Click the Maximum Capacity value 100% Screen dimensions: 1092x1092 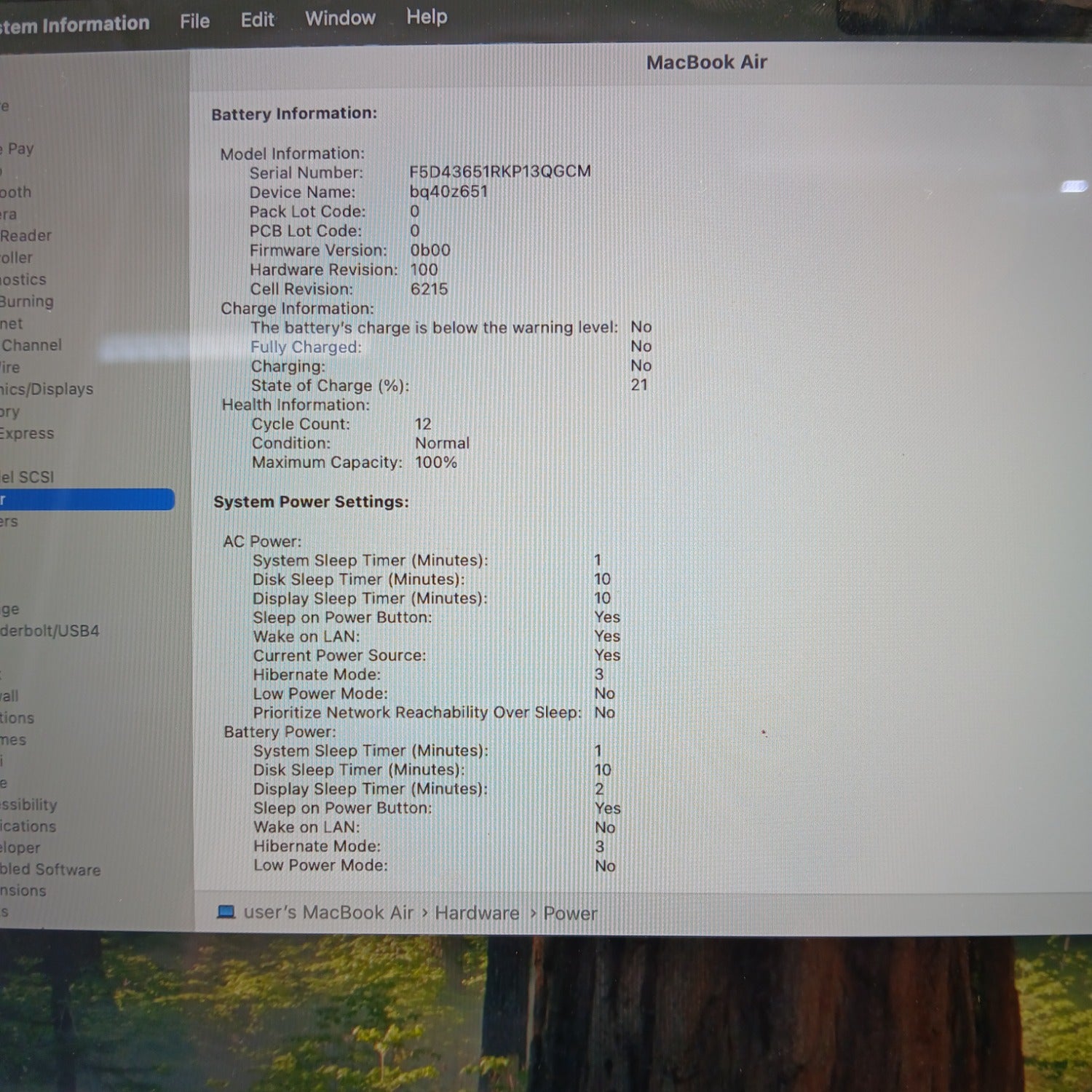[436, 462]
